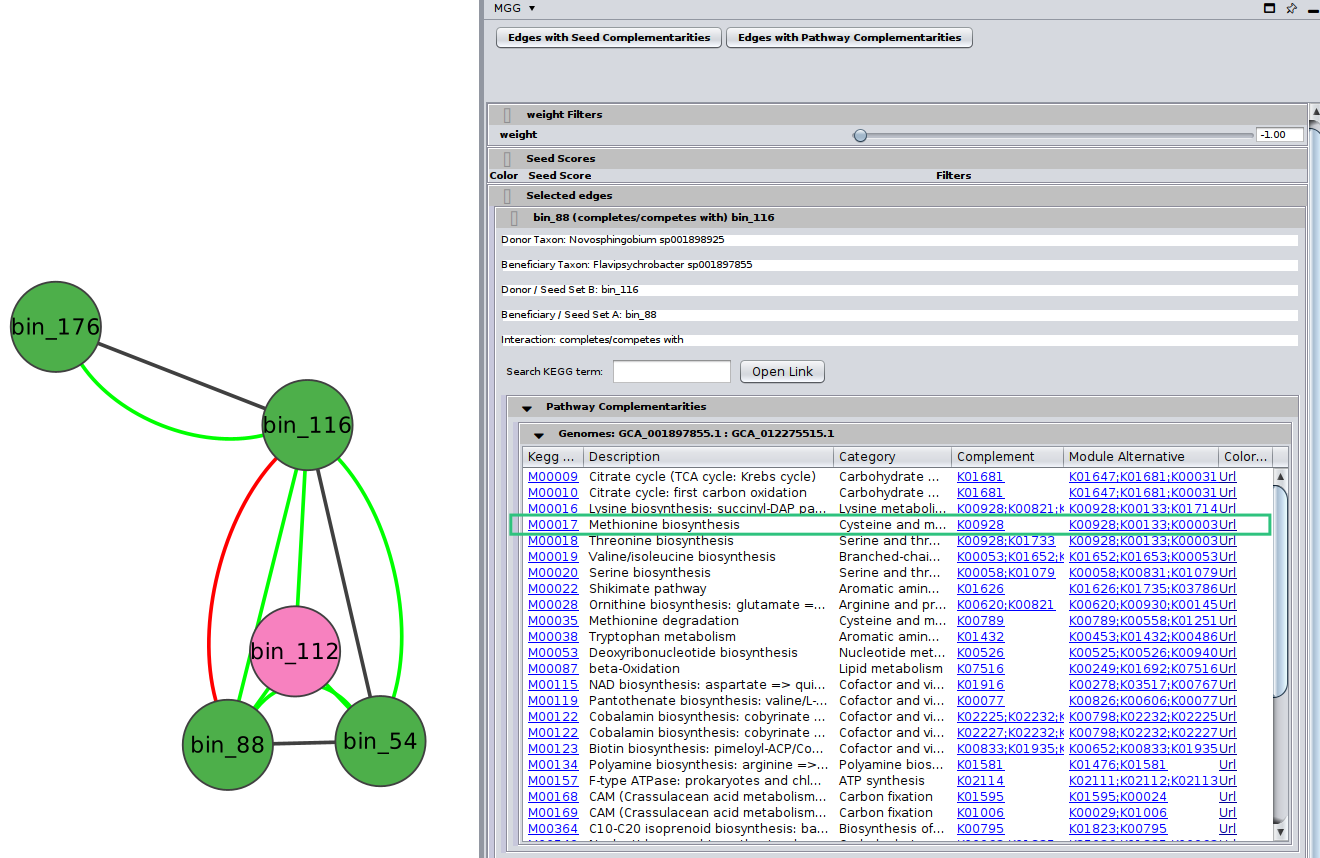The height and width of the screenshot is (858, 1320).
Task: Open the K02114 complement link
Action: (980, 781)
